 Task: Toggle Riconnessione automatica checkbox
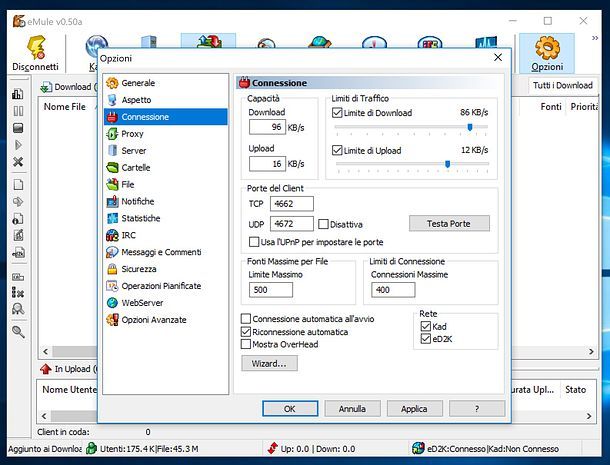point(246,332)
